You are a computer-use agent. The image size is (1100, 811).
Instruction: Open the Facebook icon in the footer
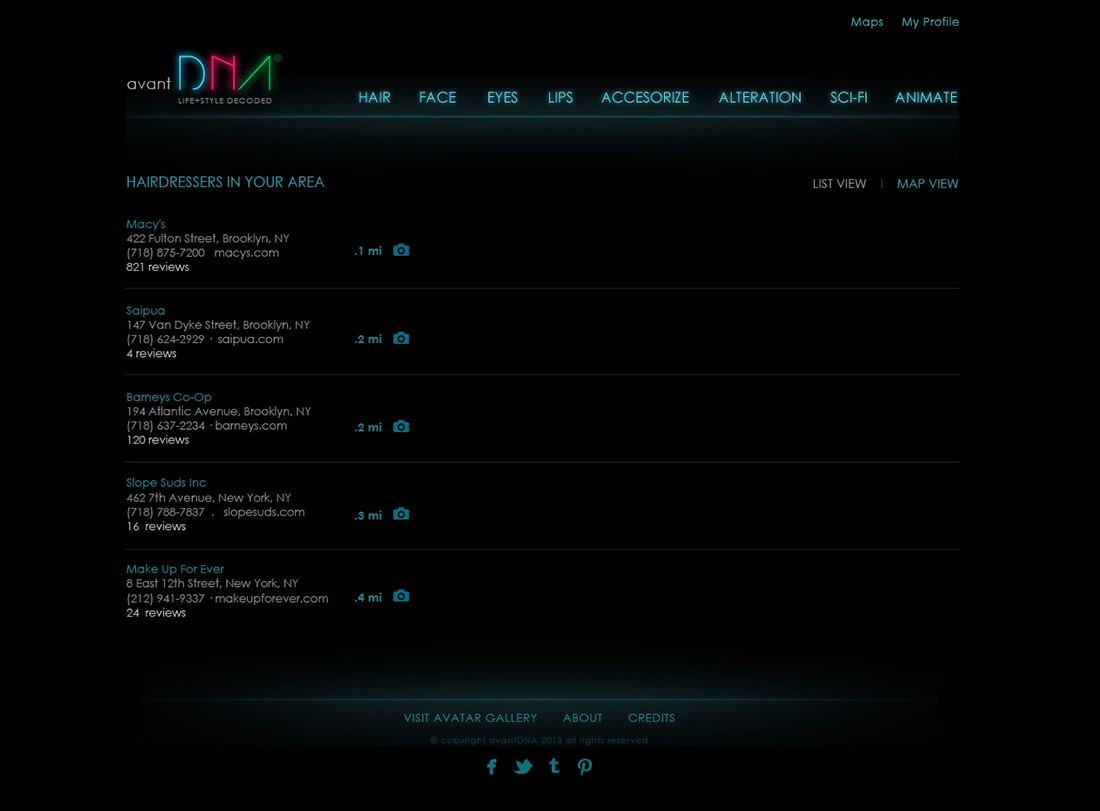[x=492, y=766]
